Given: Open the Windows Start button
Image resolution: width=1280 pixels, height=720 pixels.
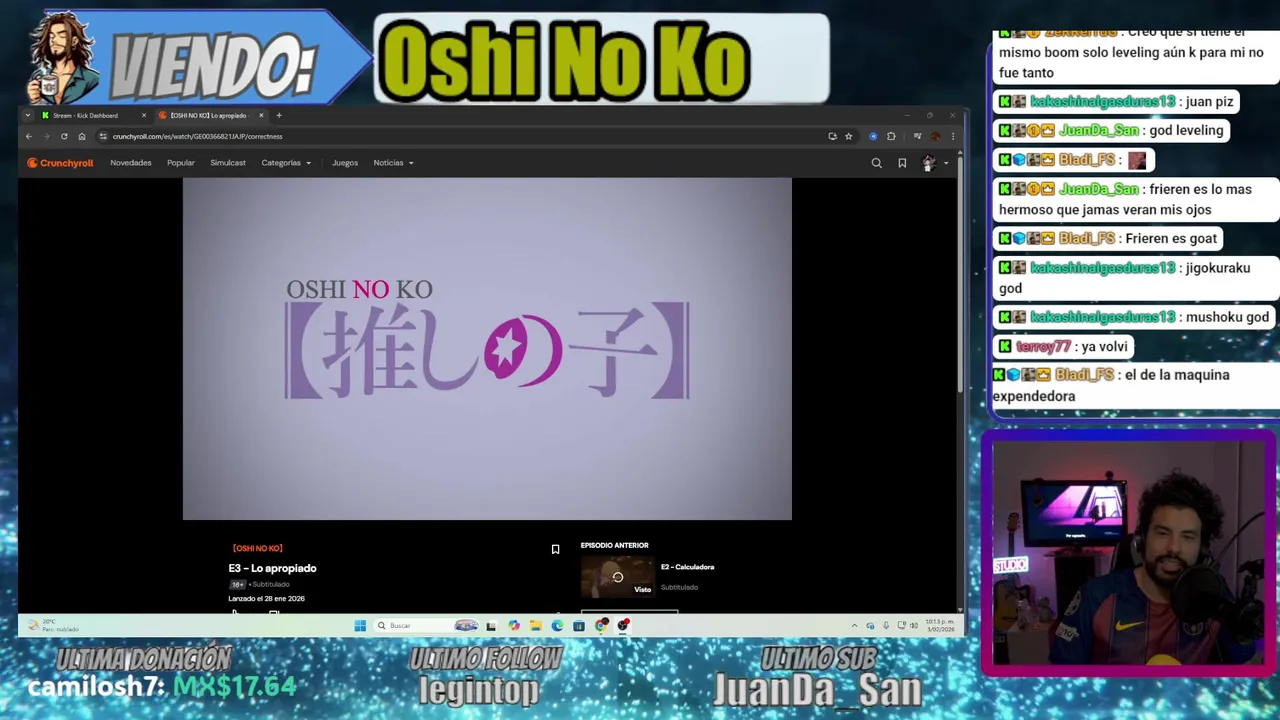Looking at the screenshot, I should (360, 626).
